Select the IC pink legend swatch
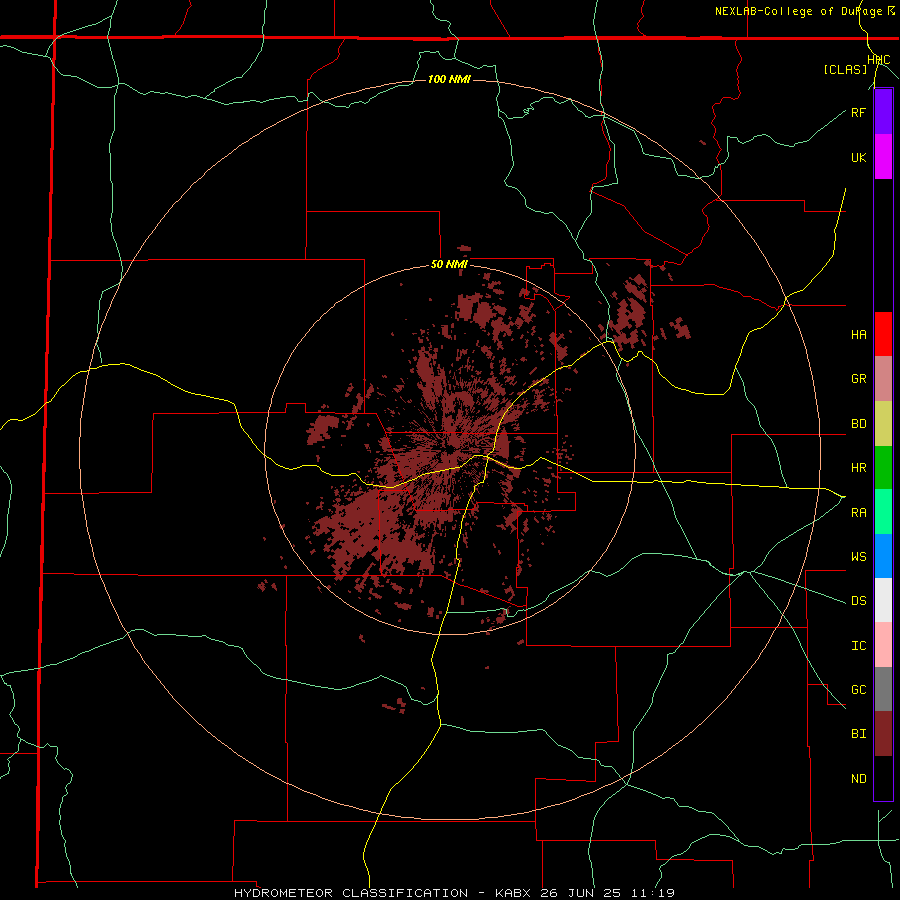This screenshot has height=900, width=900. pos(883,645)
